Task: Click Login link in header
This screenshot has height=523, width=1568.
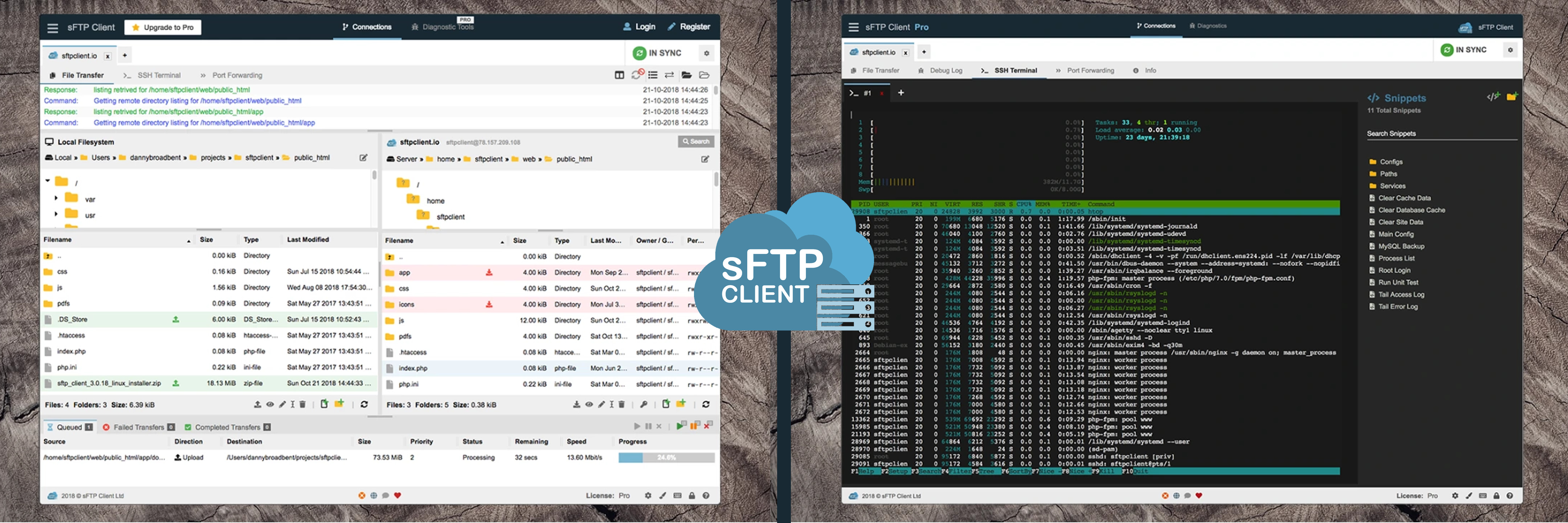Action: click(x=639, y=27)
